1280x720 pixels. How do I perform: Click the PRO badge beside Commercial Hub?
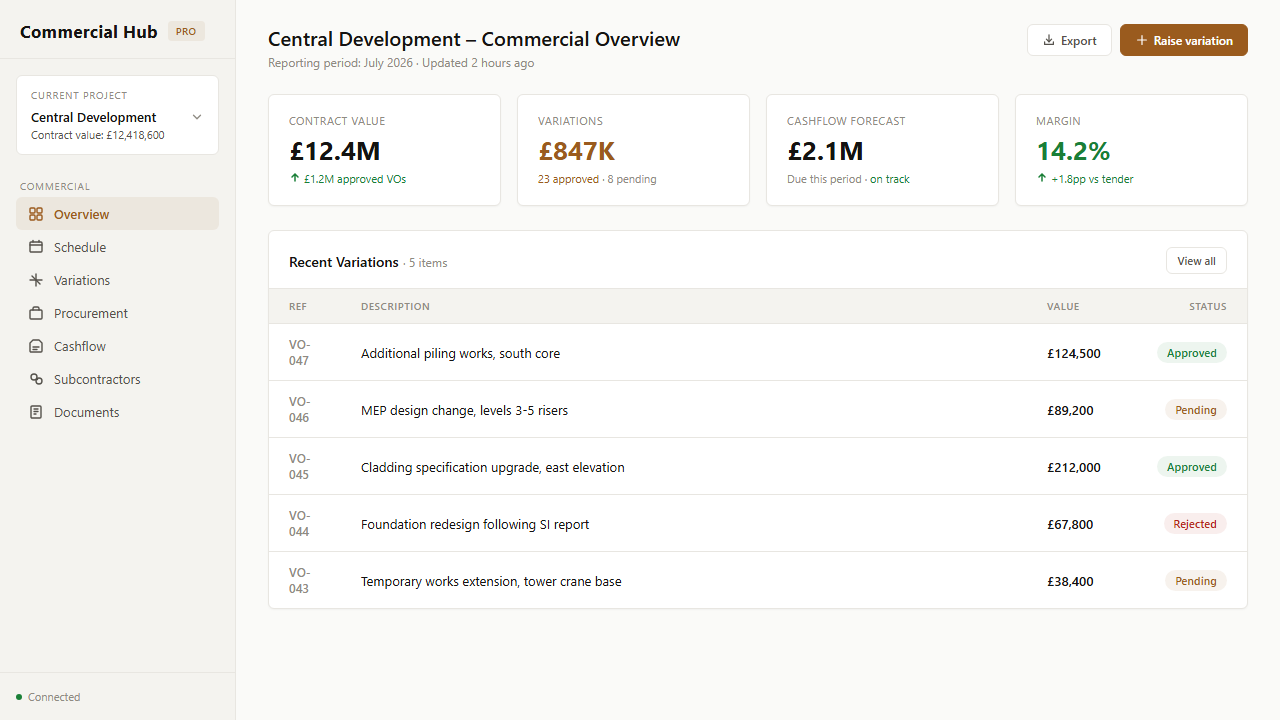click(186, 32)
